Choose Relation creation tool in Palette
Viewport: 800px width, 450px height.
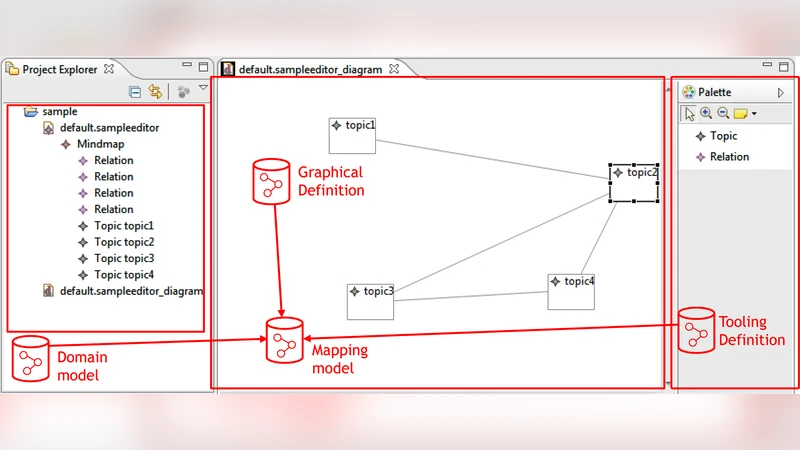728,157
